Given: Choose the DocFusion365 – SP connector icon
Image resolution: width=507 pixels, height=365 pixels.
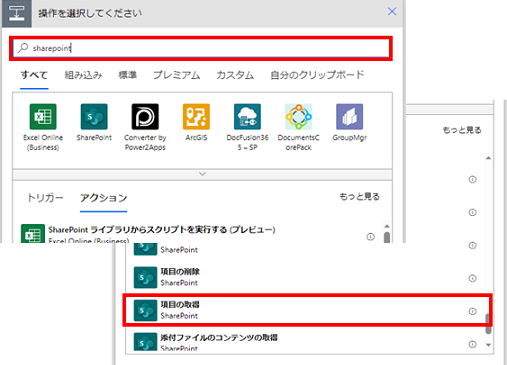Looking at the screenshot, I should [247, 117].
